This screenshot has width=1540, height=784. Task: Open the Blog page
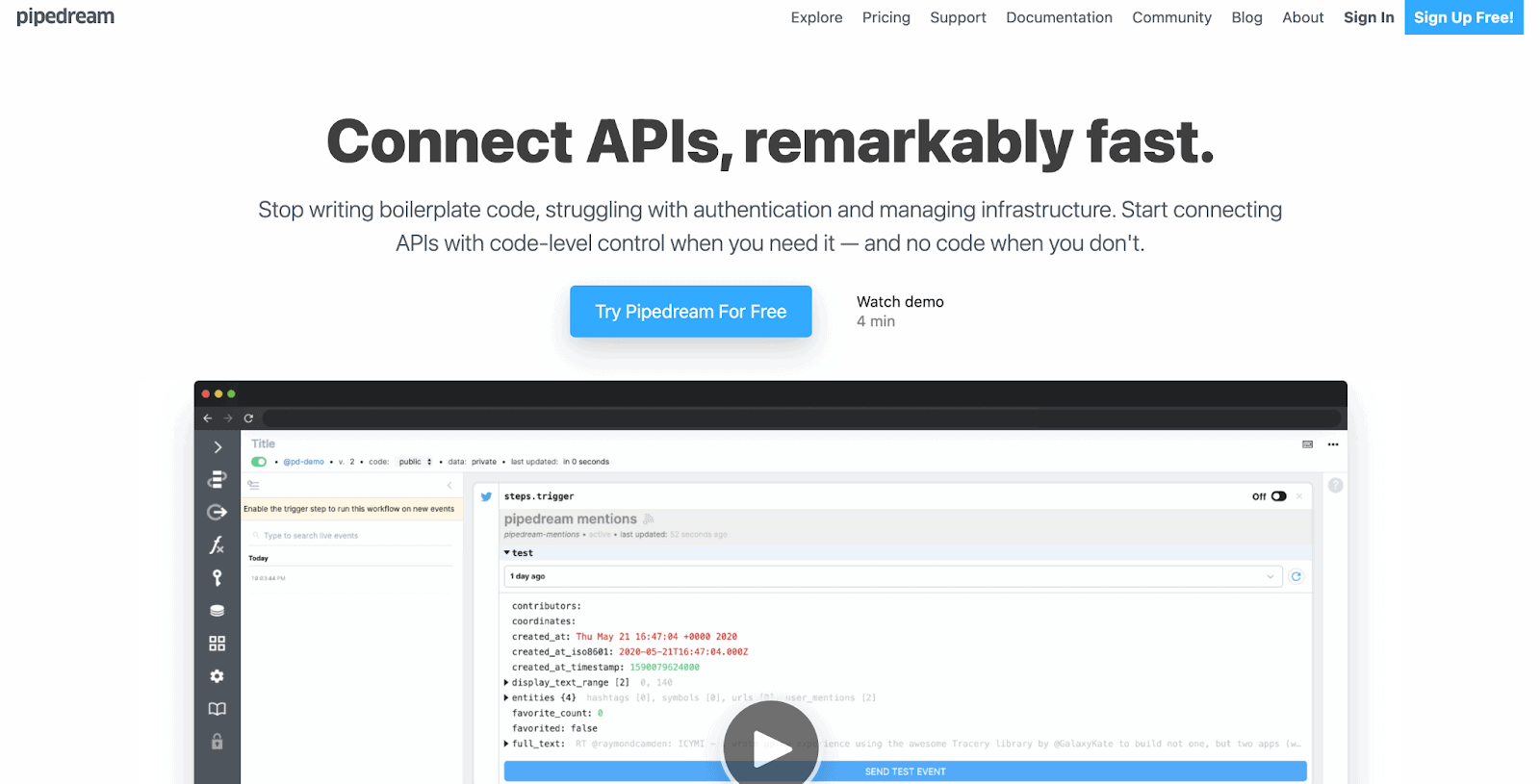(1246, 17)
